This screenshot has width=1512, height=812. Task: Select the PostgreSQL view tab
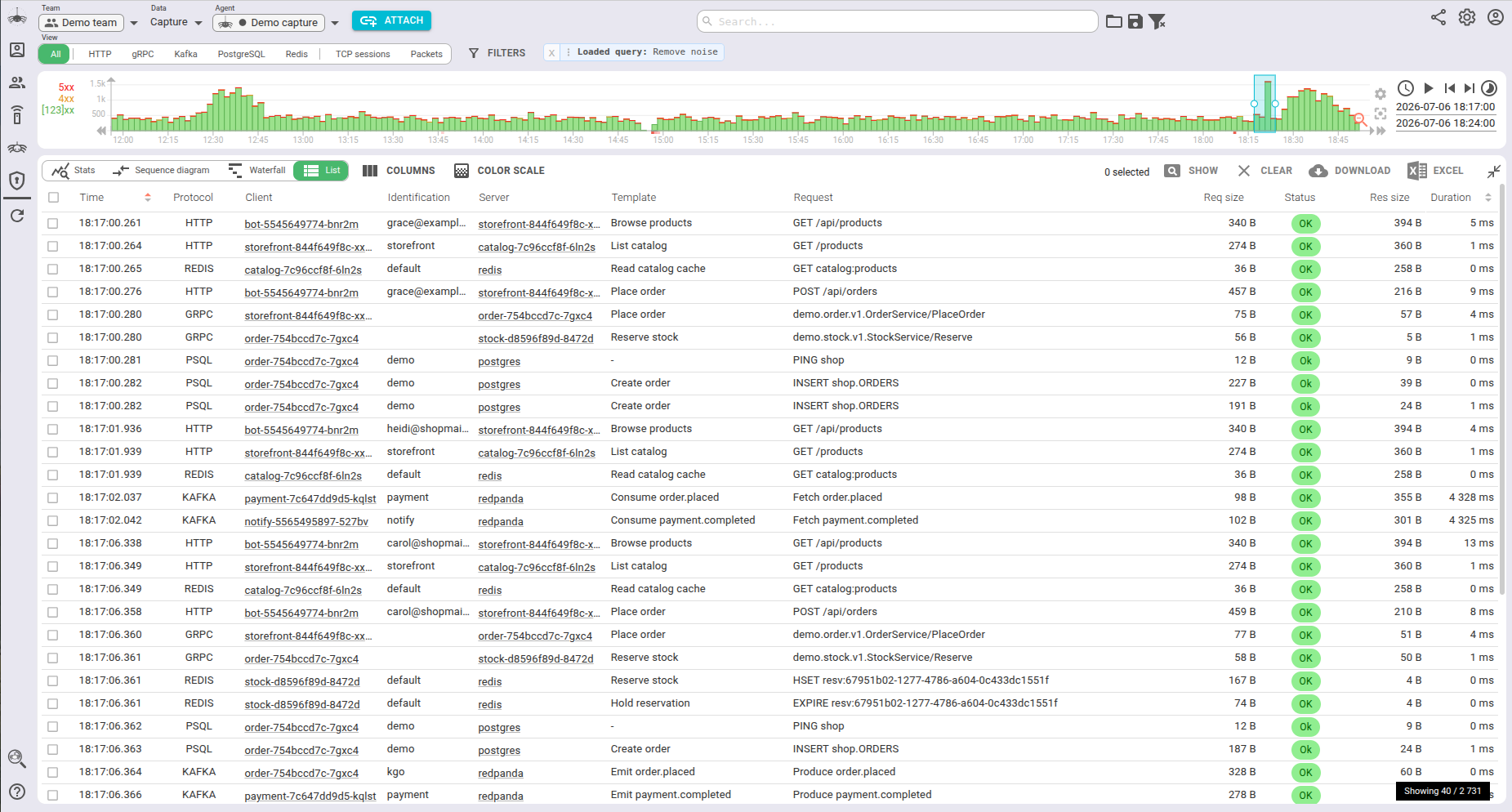pyautogui.click(x=241, y=54)
